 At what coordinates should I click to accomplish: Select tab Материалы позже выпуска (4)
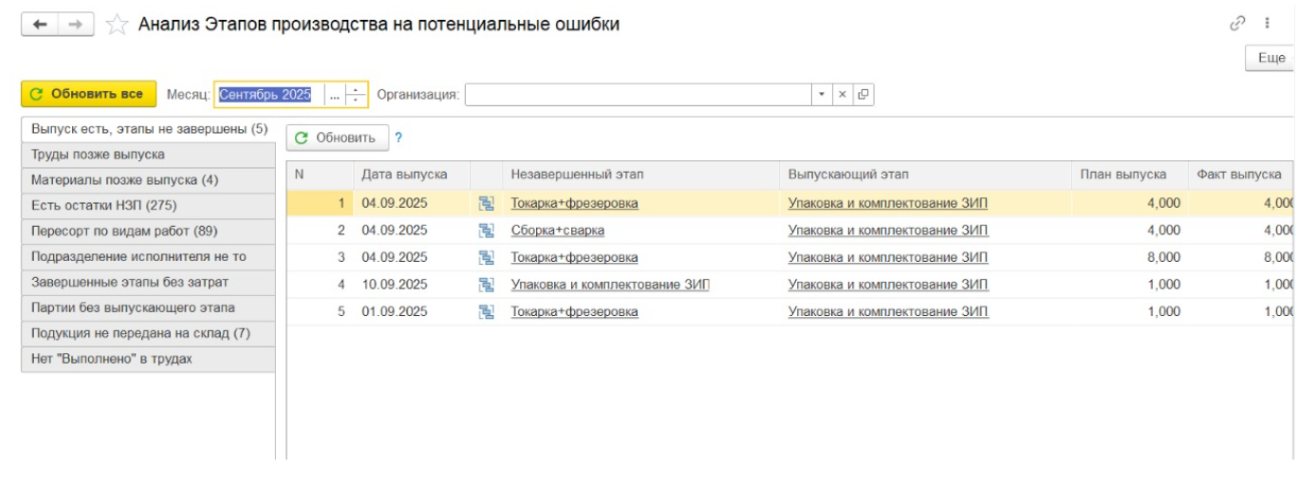coord(148,180)
